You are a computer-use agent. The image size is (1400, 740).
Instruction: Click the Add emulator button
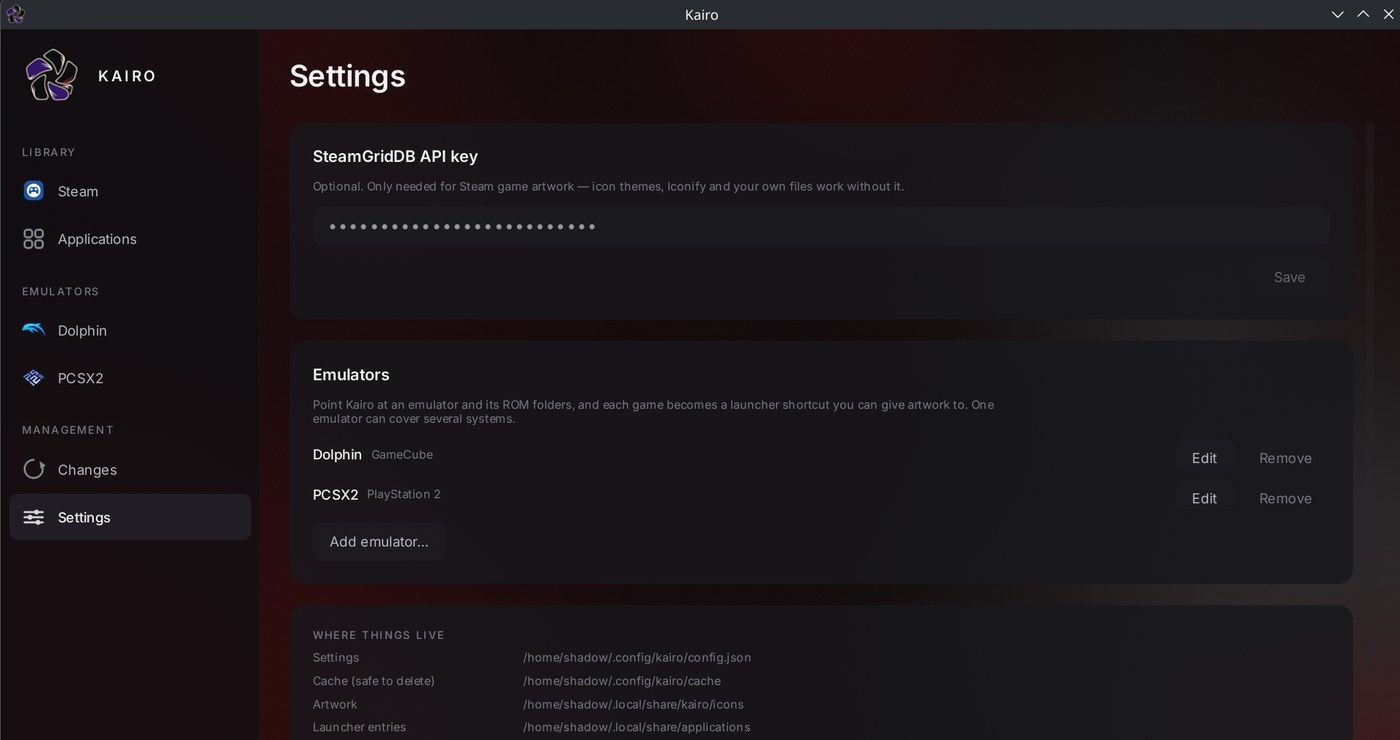[379, 541]
